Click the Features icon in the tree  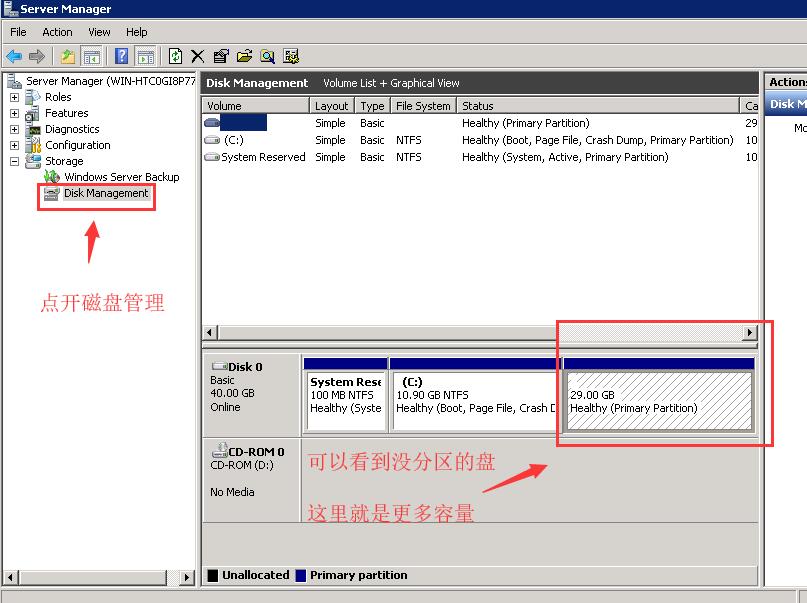coord(32,113)
